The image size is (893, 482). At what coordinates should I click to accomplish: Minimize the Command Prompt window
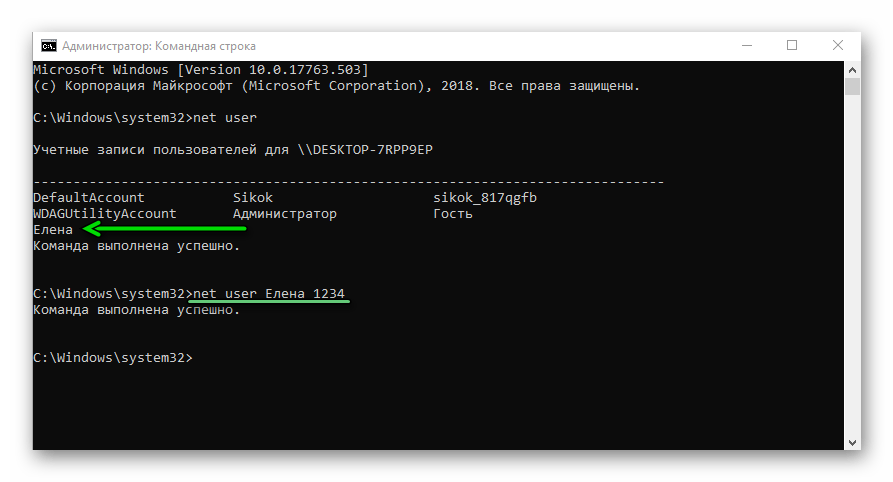[747, 46]
